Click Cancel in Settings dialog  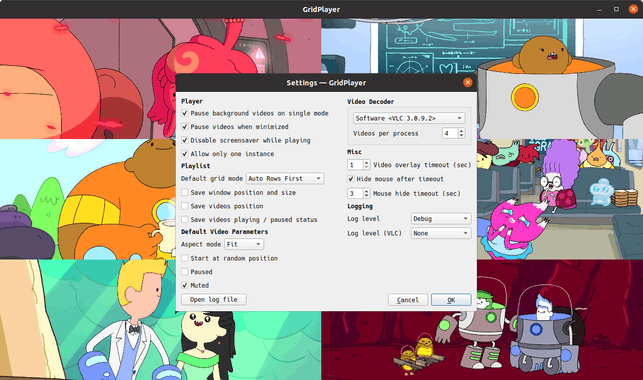408,300
